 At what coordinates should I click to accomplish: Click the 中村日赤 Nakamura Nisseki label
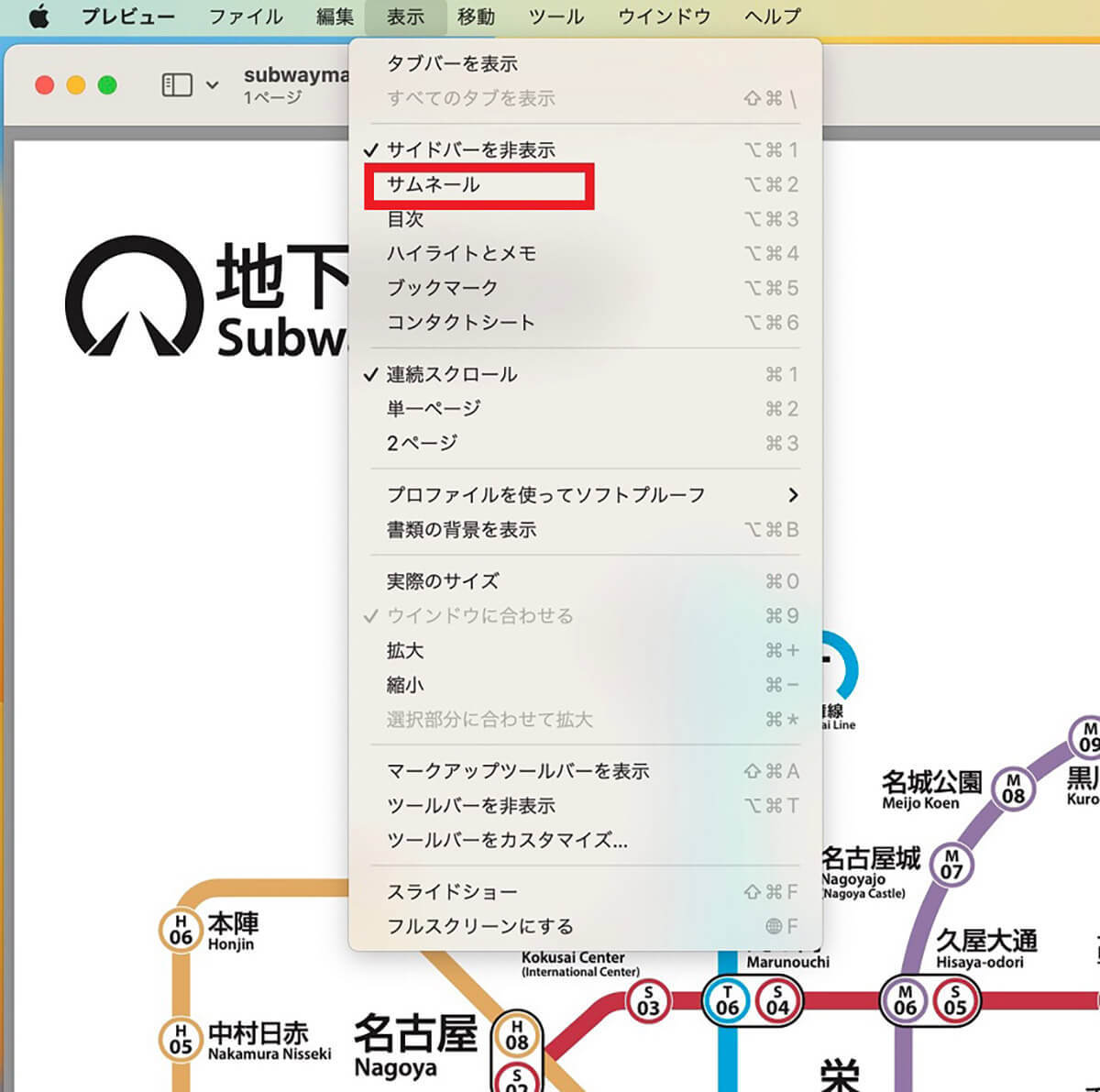(x=269, y=1041)
